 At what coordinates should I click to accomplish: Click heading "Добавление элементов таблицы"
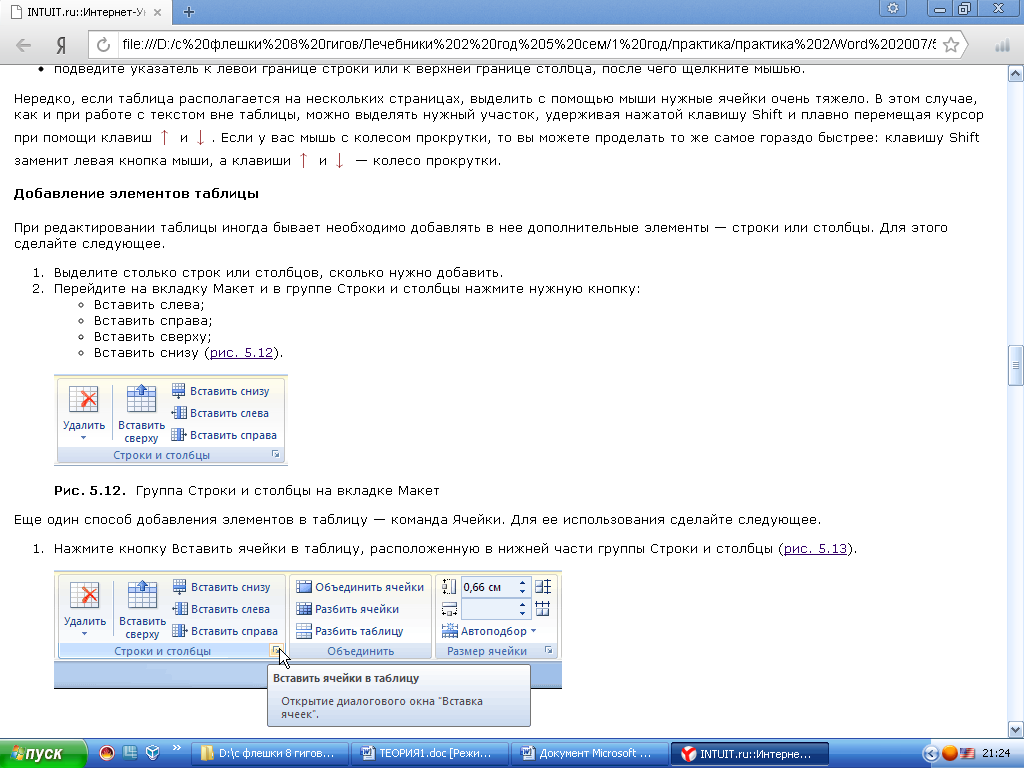point(136,193)
